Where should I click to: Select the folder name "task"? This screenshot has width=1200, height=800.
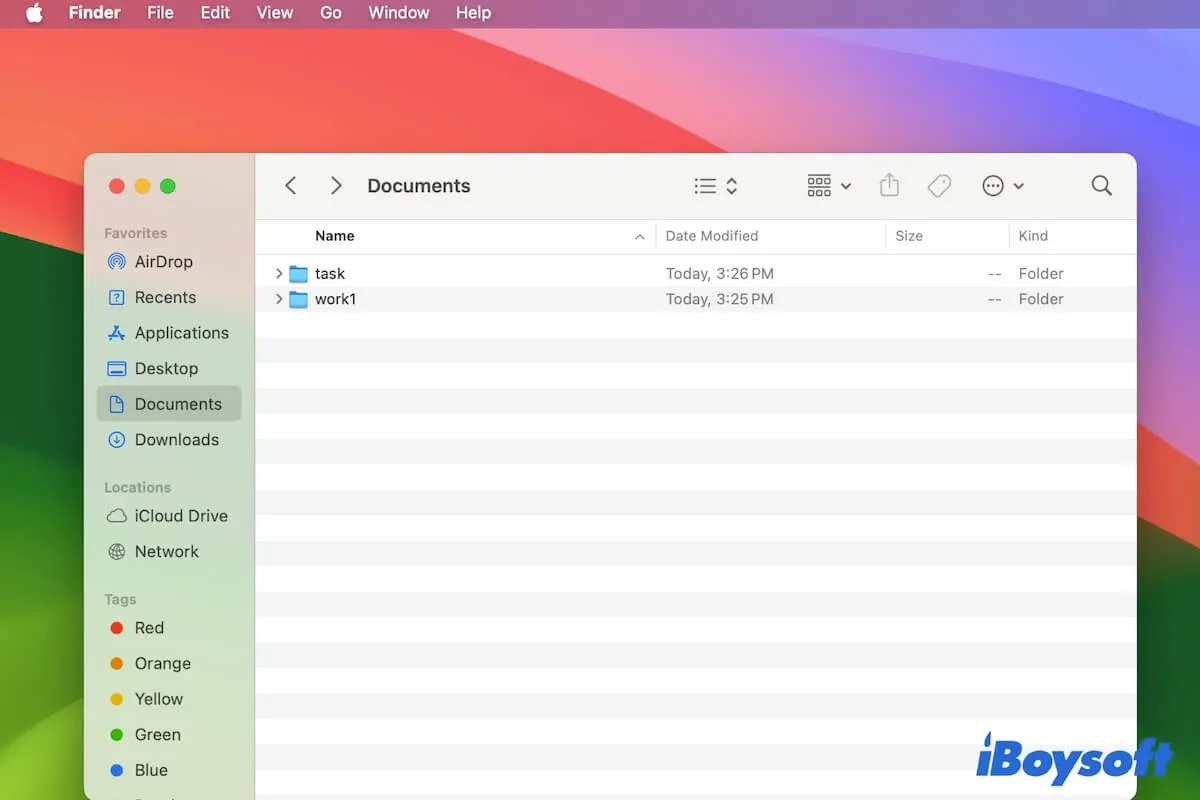(330, 274)
